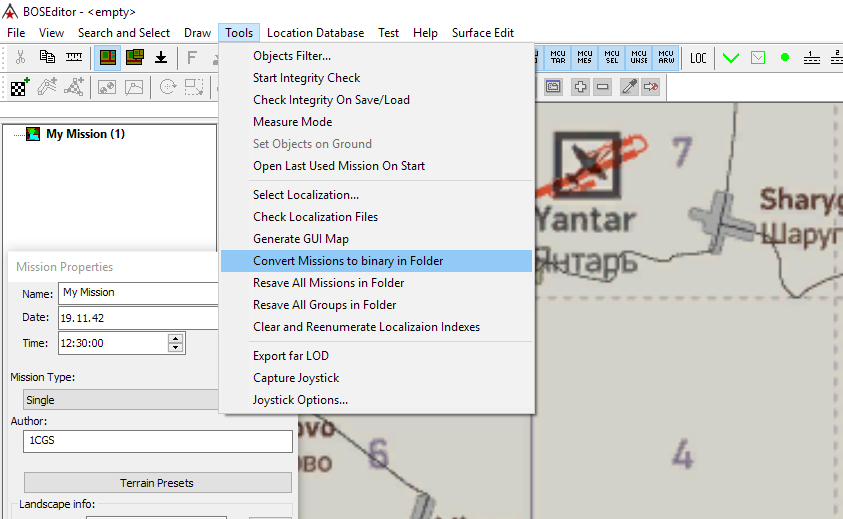Toggle the MCU SEL icons button
The height and width of the screenshot is (519, 843).
(x=612, y=57)
